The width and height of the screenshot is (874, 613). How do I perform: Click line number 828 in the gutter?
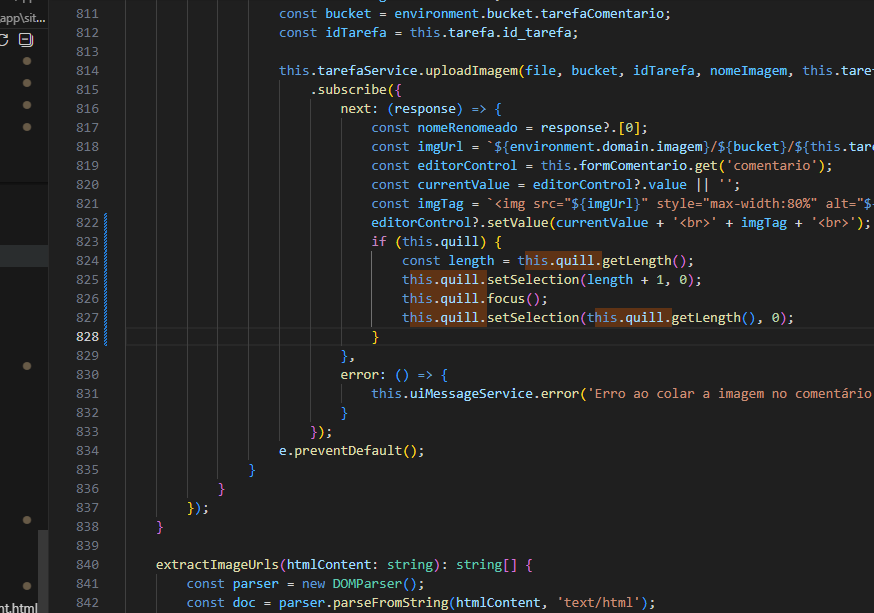(87, 337)
